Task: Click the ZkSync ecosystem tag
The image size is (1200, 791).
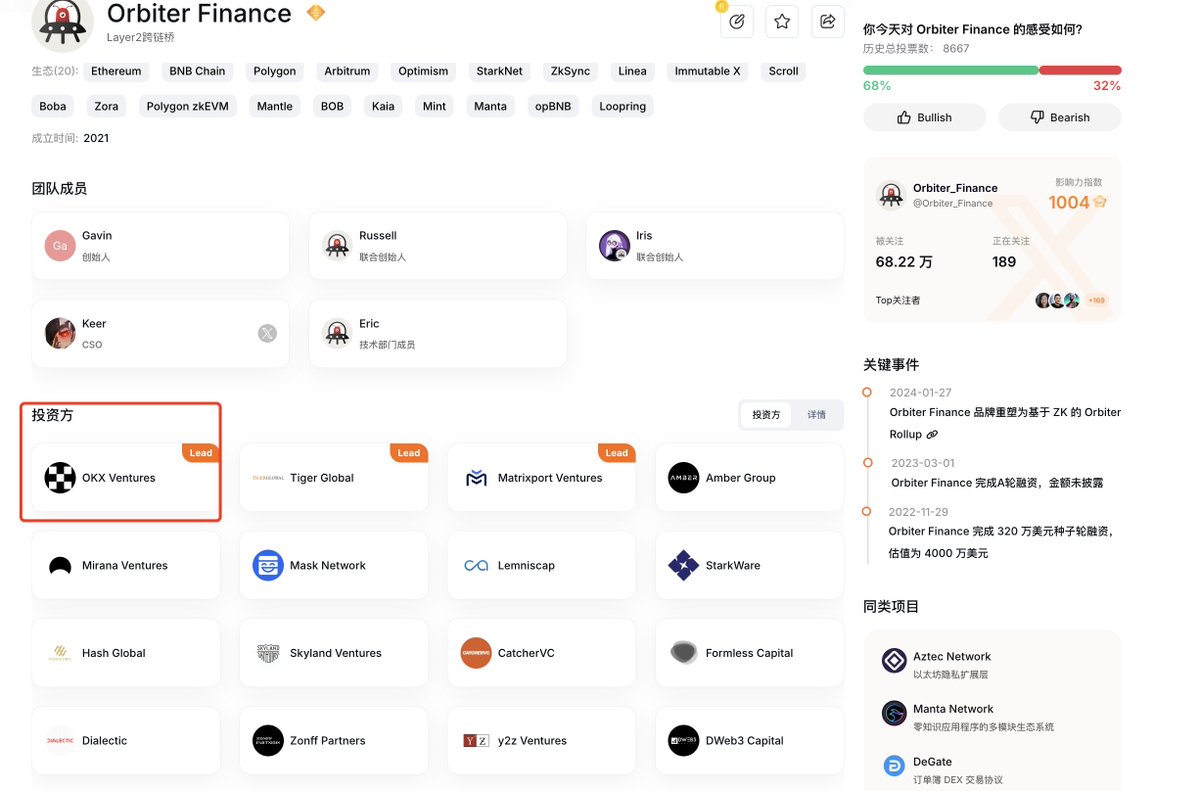Action: click(x=571, y=71)
